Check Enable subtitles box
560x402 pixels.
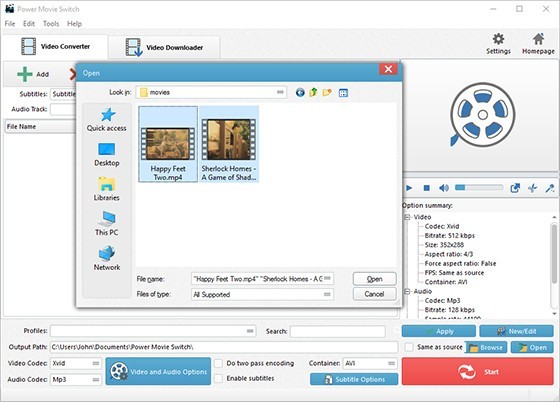[218, 378]
